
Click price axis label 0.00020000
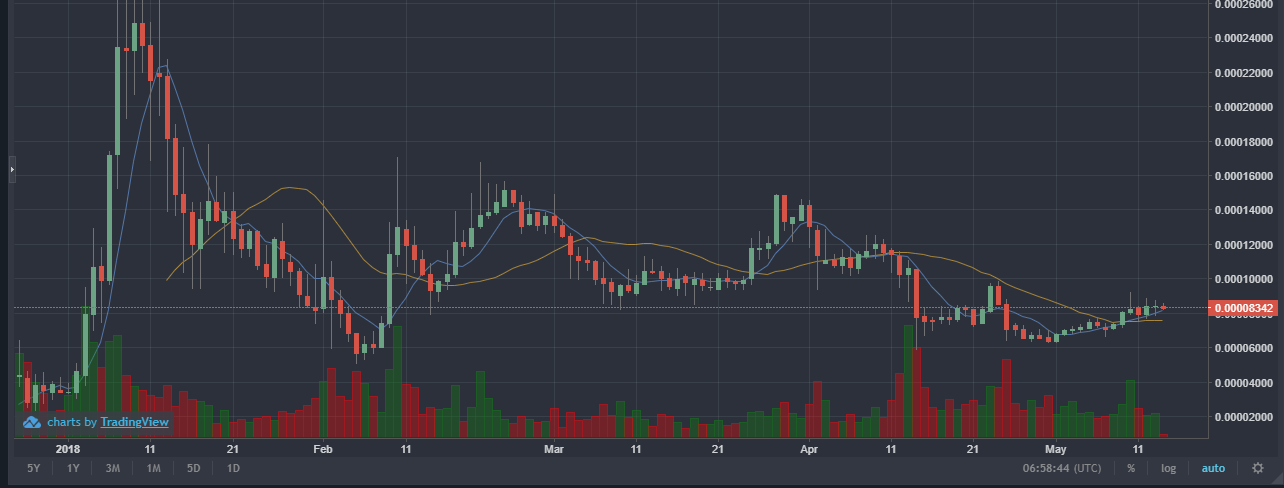coord(1242,106)
